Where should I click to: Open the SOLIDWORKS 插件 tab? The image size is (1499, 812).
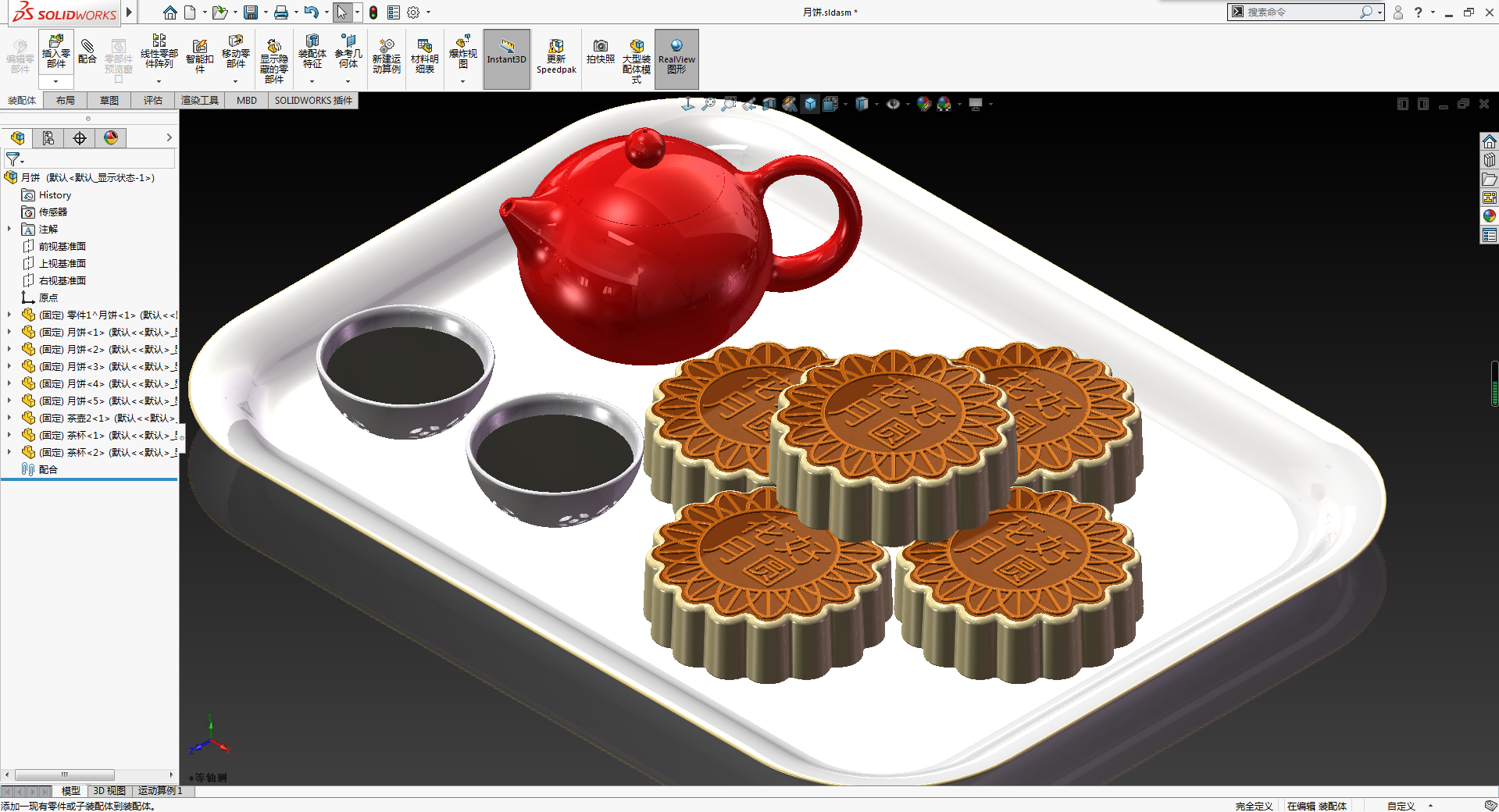coord(313,100)
